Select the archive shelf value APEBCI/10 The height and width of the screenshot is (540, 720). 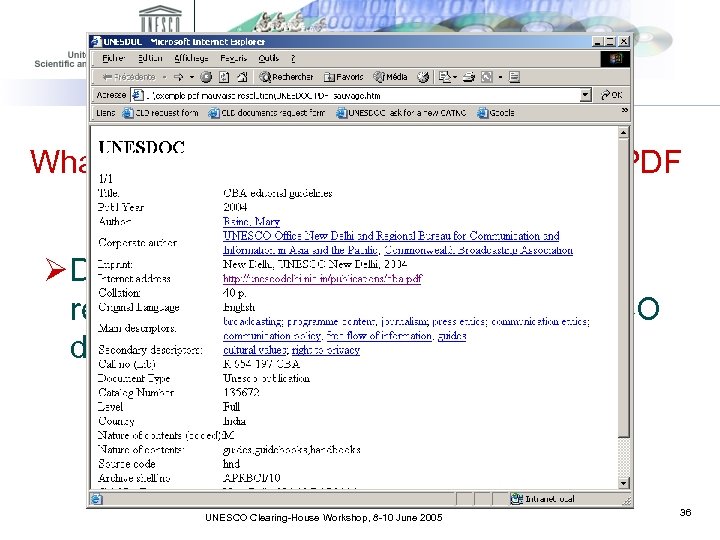251,478
